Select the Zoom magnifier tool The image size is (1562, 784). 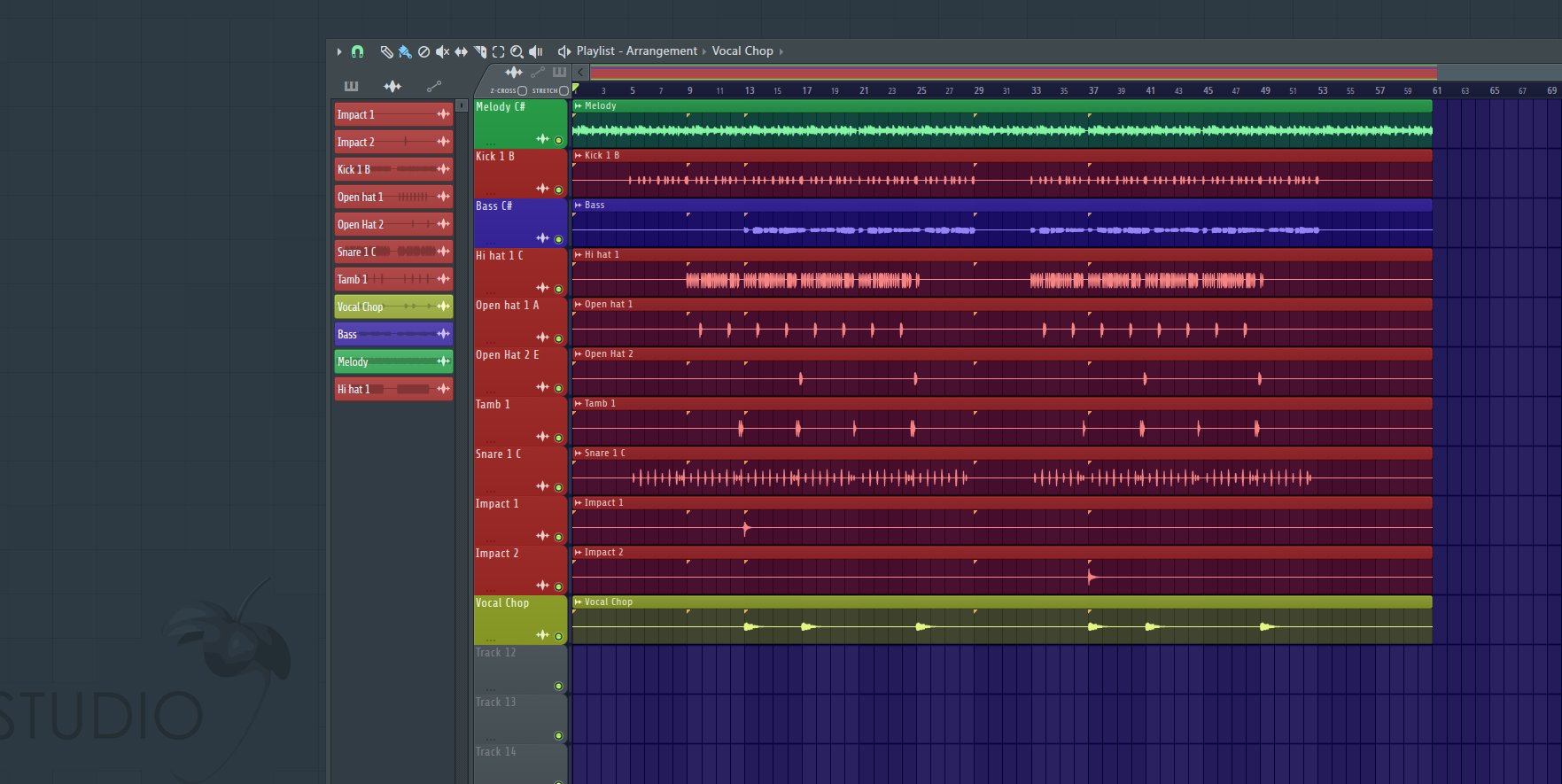coord(517,51)
